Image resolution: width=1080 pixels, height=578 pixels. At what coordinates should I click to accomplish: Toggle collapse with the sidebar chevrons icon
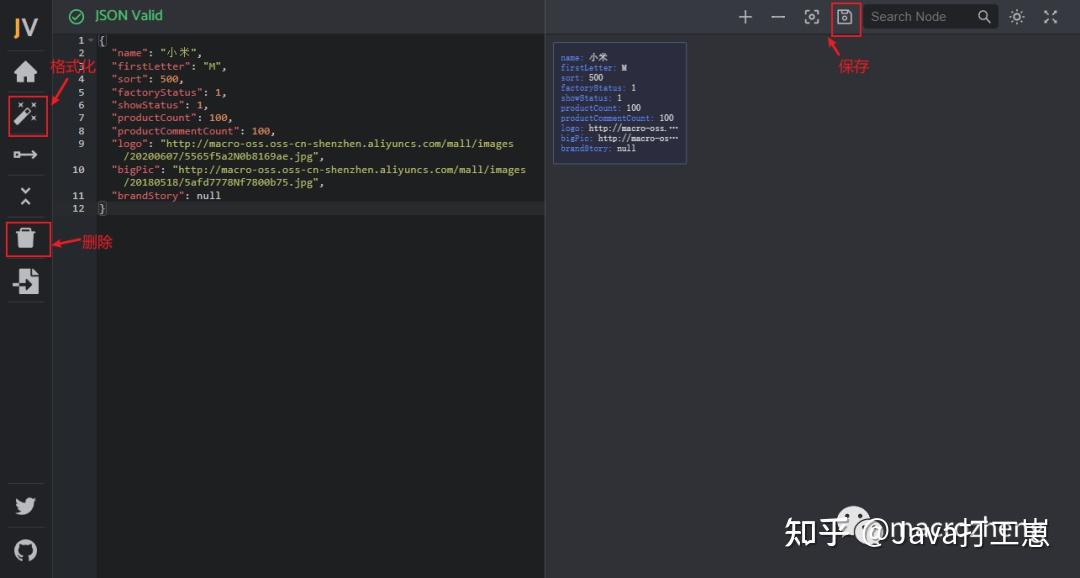pyautogui.click(x=27, y=195)
